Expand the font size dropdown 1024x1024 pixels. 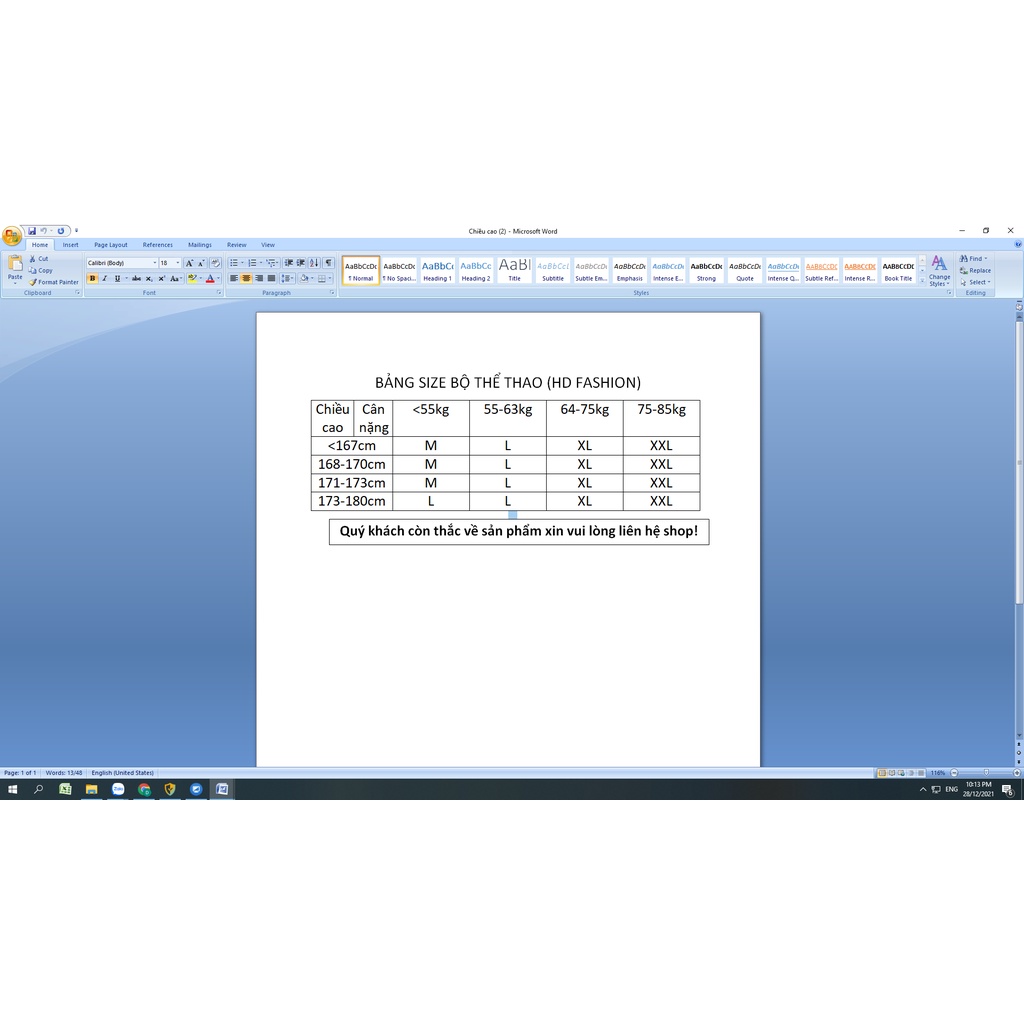click(x=178, y=263)
